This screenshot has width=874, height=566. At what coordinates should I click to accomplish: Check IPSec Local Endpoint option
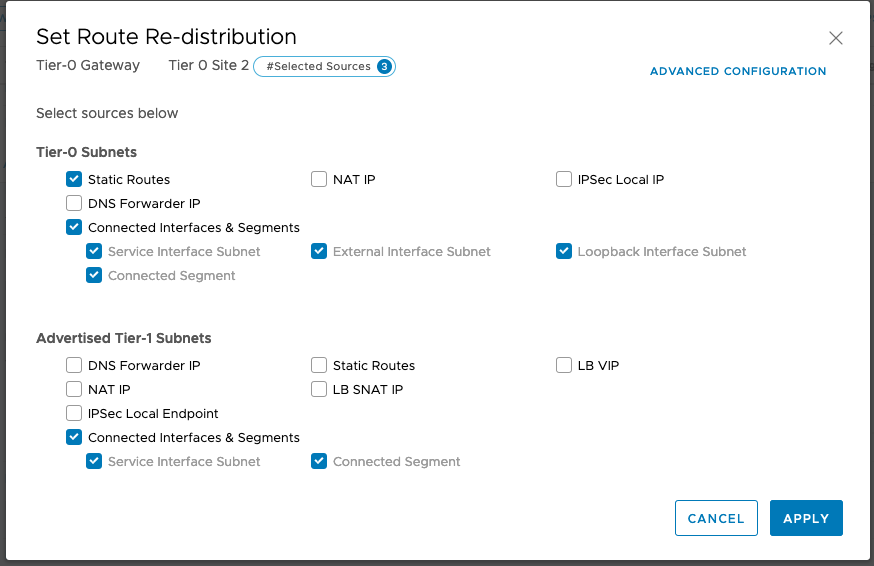coord(74,414)
